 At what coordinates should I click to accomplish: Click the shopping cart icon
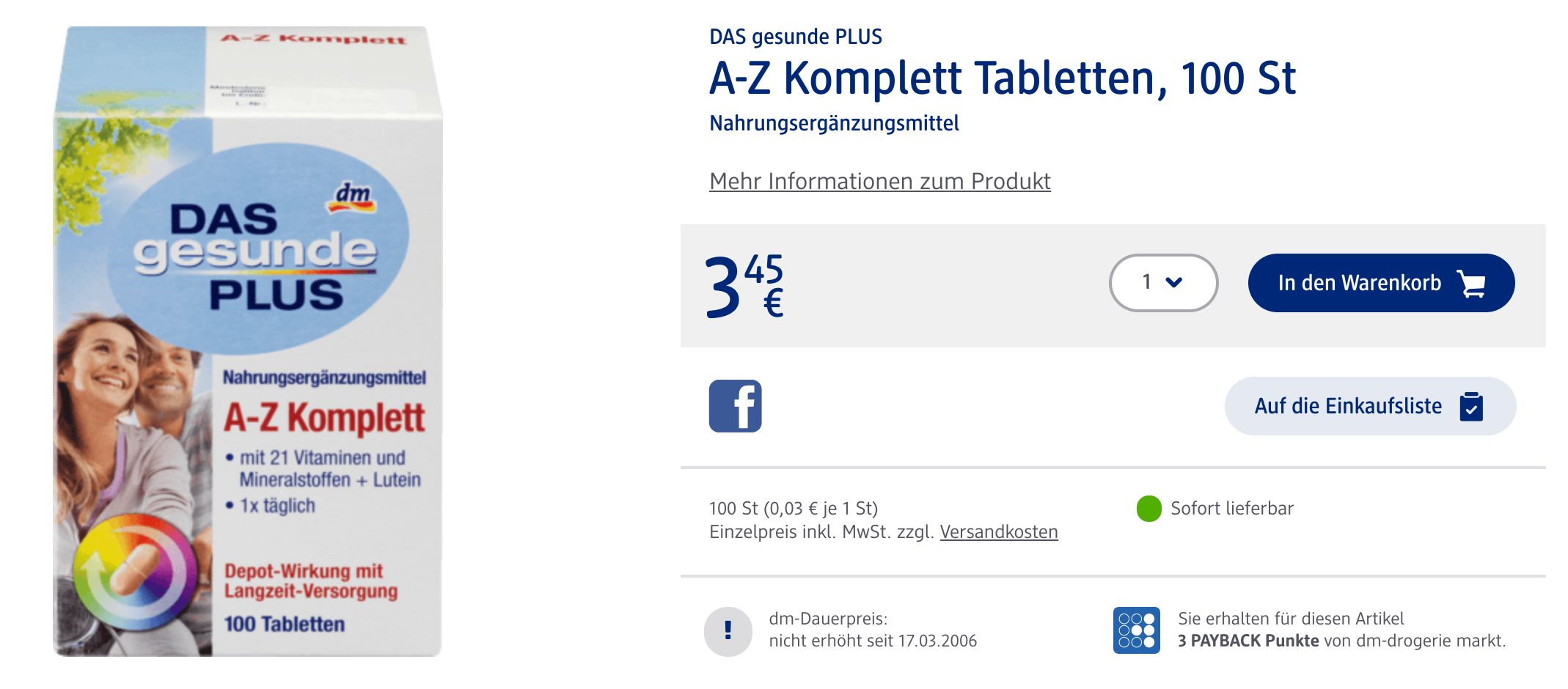(x=1471, y=284)
